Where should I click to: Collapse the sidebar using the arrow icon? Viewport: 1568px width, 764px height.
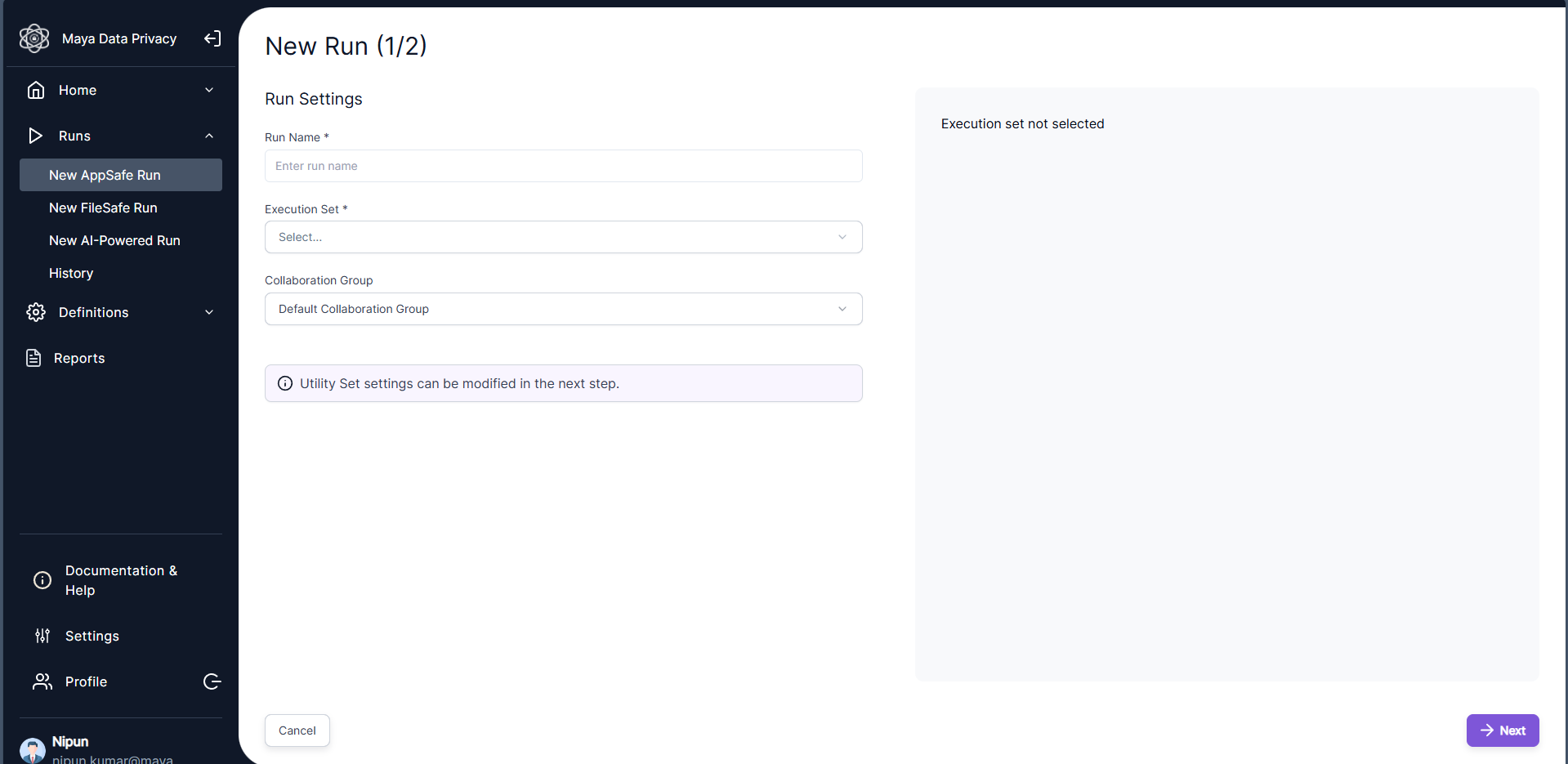coord(212,38)
